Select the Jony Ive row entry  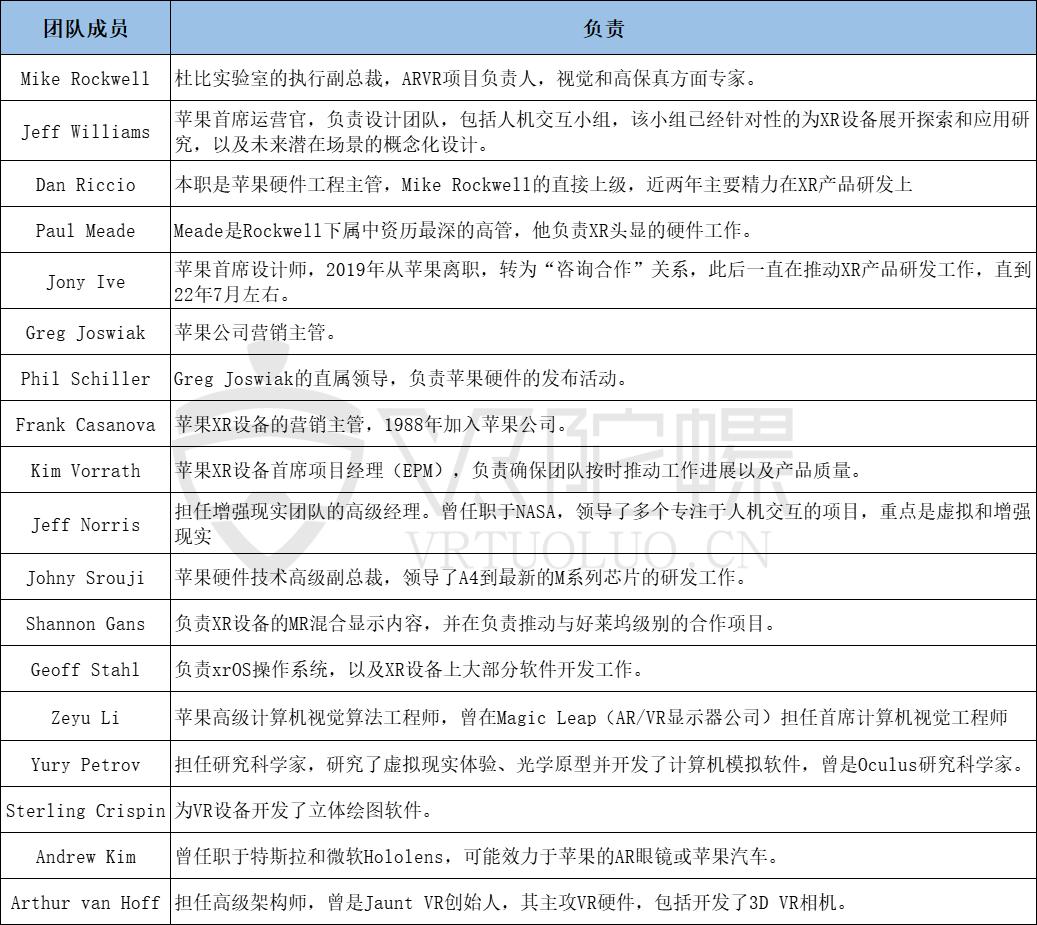(84, 280)
